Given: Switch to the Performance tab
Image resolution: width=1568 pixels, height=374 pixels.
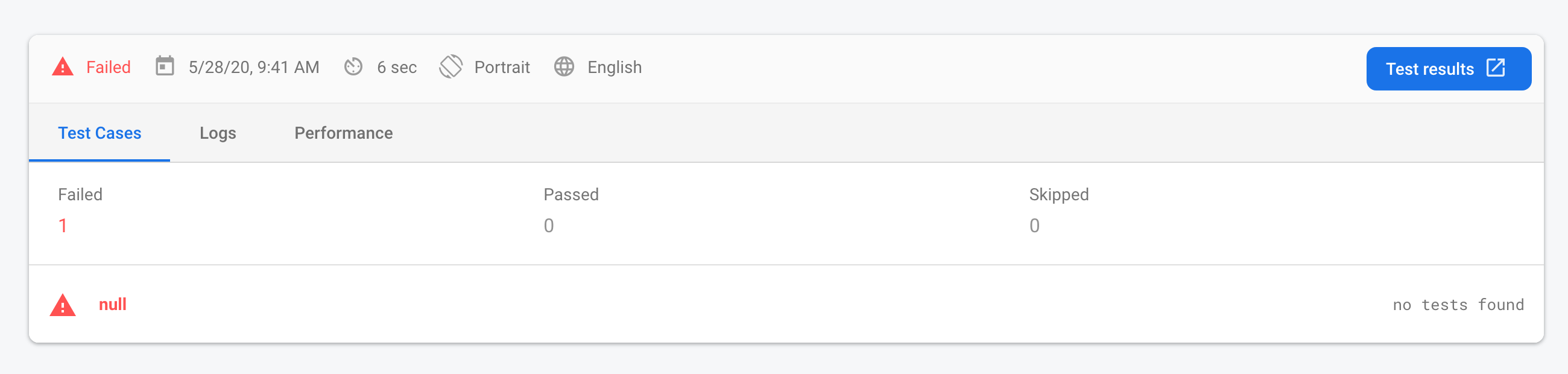Looking at the screenshot, I should tap(343, 133).
